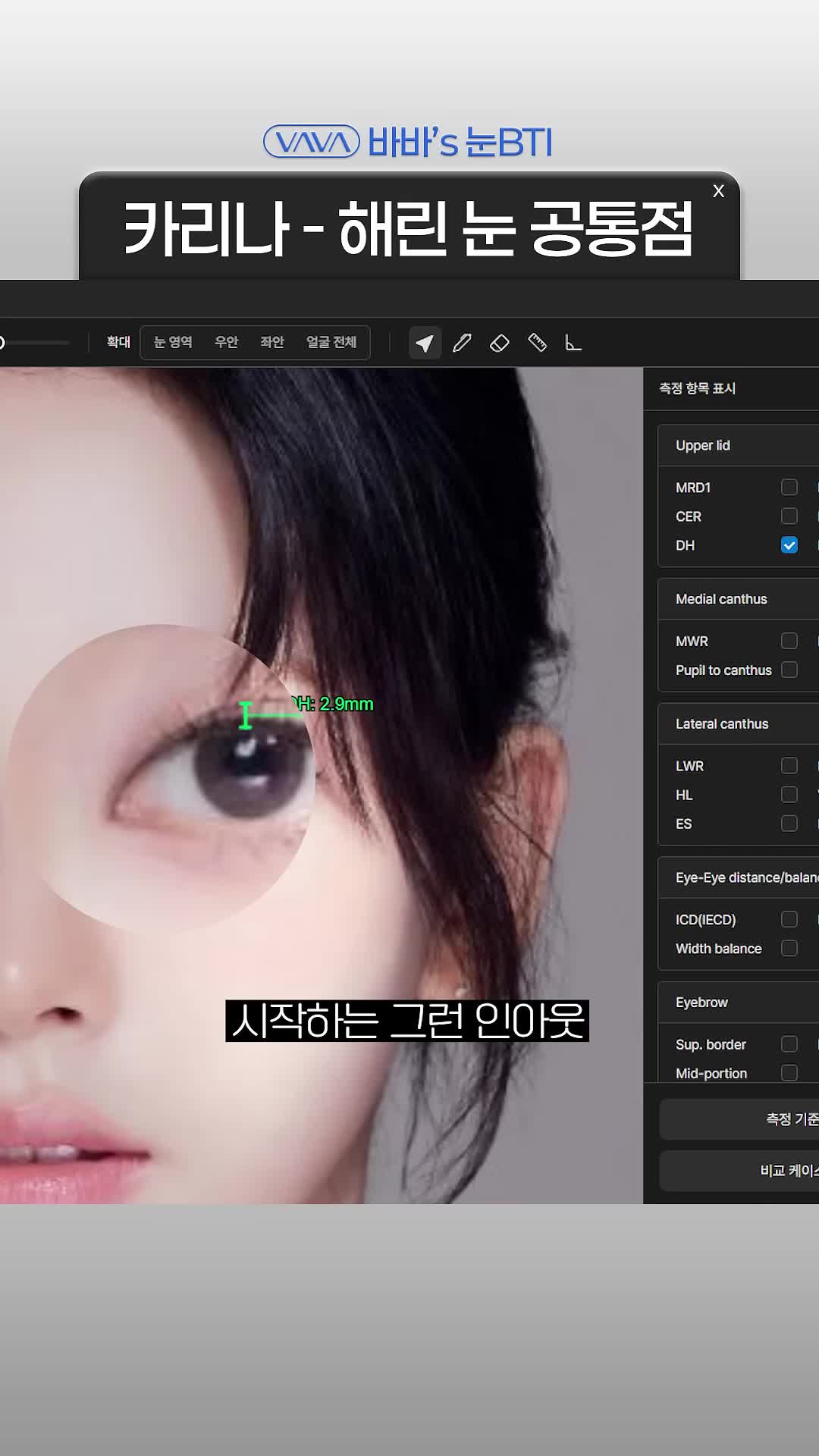Enable the MRD1 checkbox
Screen dimensions: 819x1456
click(x=789, y=487)
